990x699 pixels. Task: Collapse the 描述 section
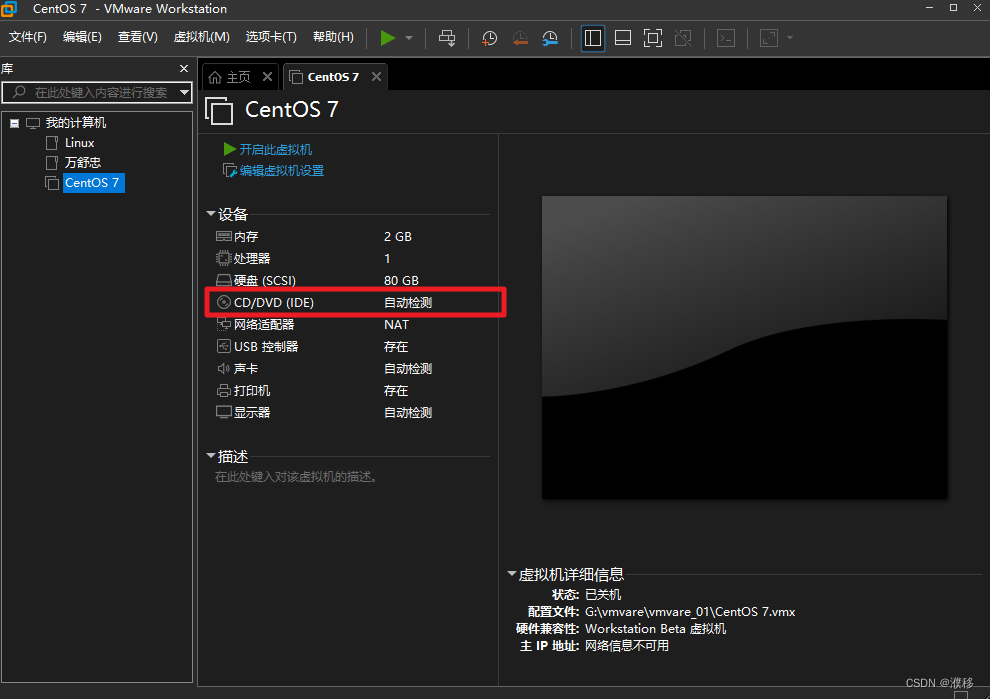click(211, 455)
